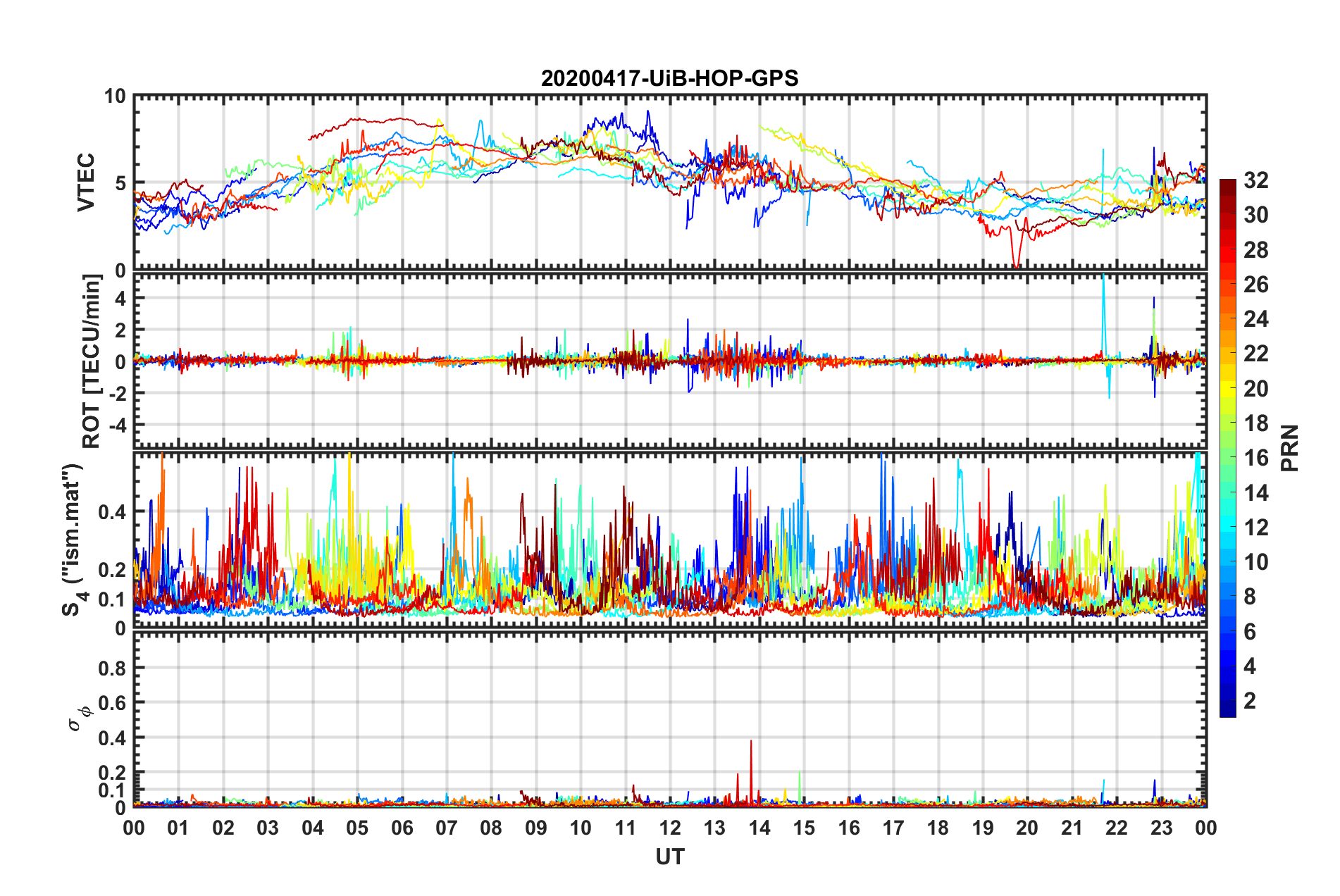Click the "0.4" tick on the σφ axis
Image resolution: width=1340 pixels, height=896 pixels.
pyautogui.click(x=112, y=738)
